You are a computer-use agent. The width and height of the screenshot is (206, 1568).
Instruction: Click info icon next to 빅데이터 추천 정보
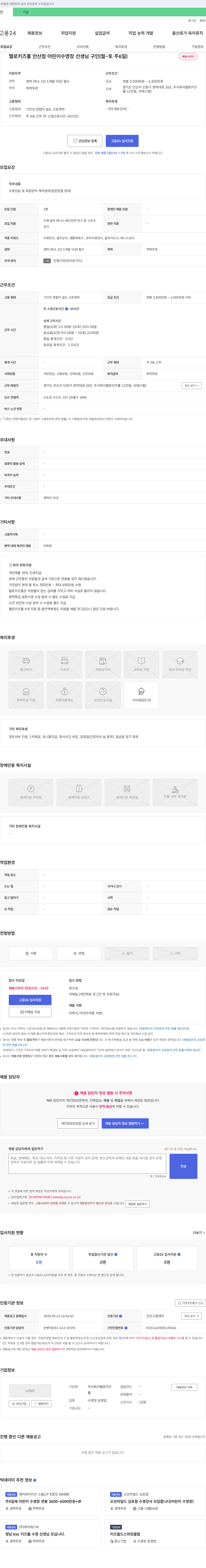pos(35,1480)
